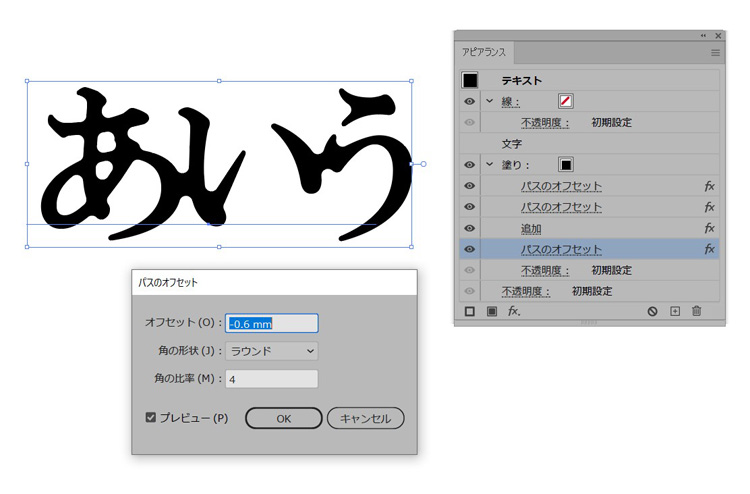Click the Delete Selected Item trash icon
This screenshot has width=750, height=494.
coord(696,311)
